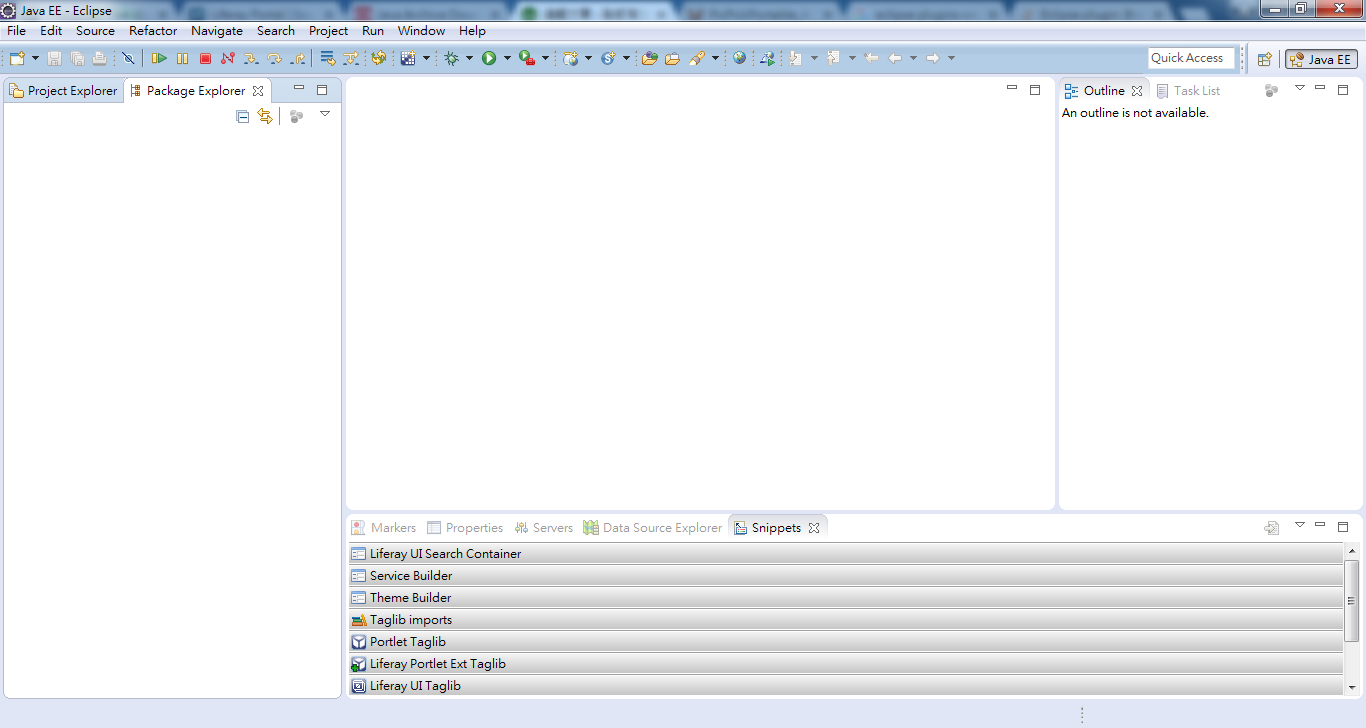This screenshot has height=728, width=1366.
Task: Switch to the Project Explorer tab
Action: point(63,90)
